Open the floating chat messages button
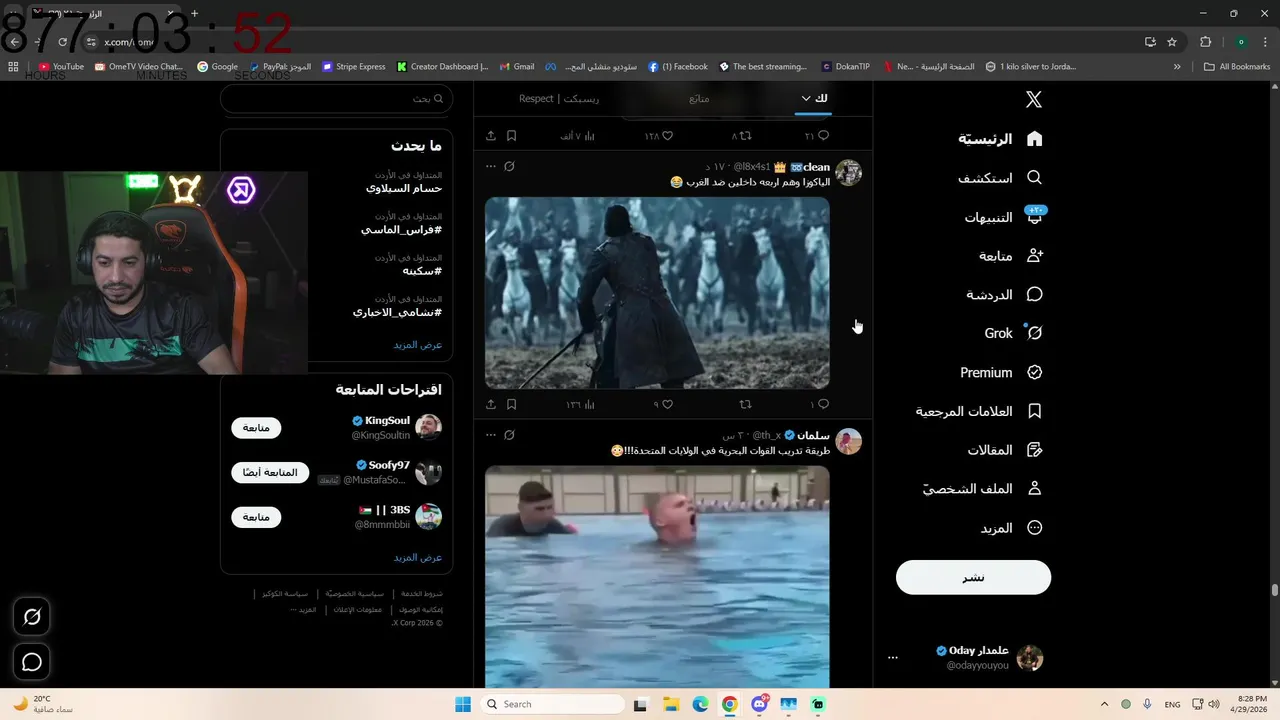This screenshot has height=720, width=1280. [32, 662]
